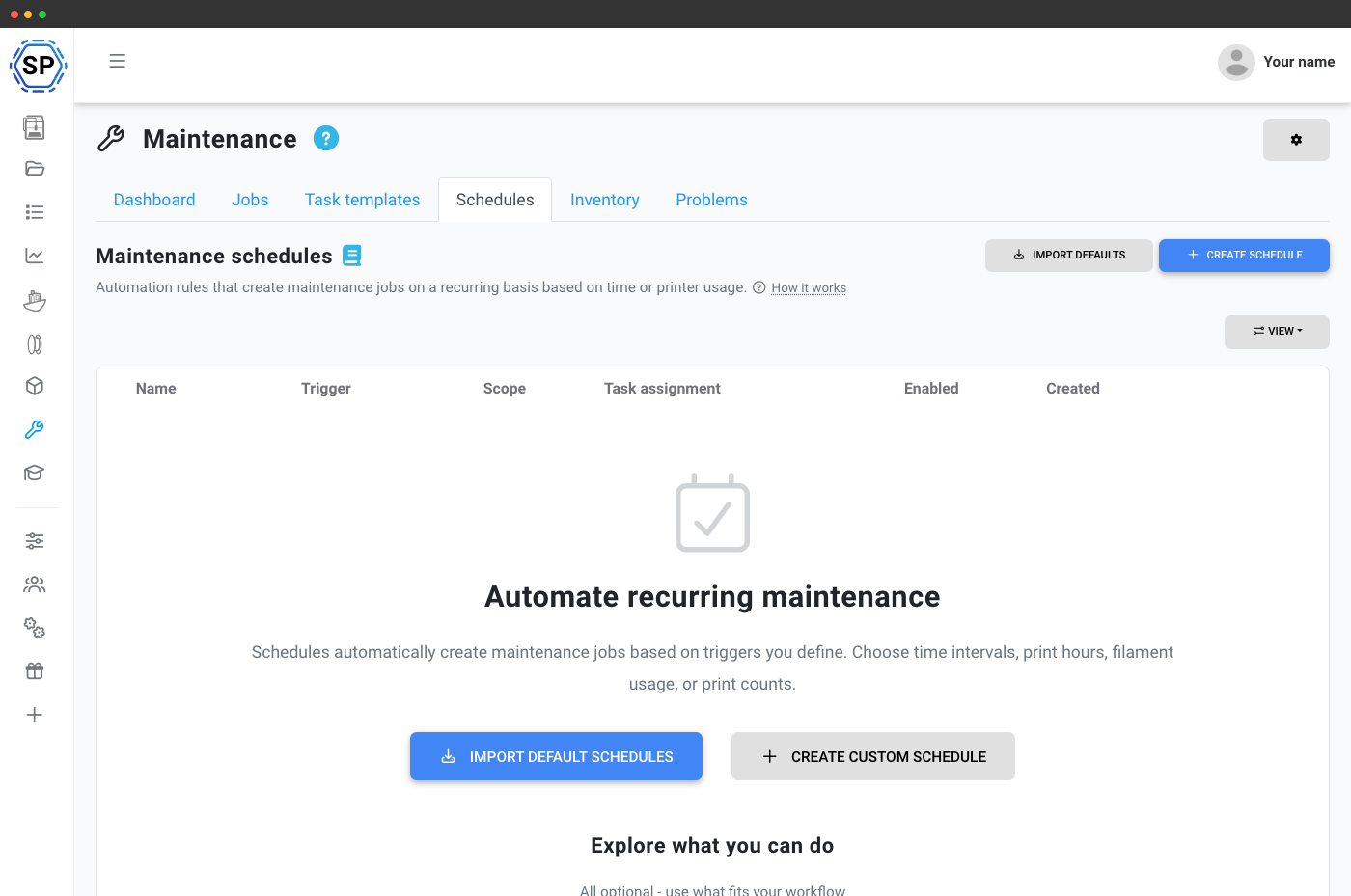1351x896 pixels.
Task: Click the plus icon in sidebar
Action: [x=35, y=715]
